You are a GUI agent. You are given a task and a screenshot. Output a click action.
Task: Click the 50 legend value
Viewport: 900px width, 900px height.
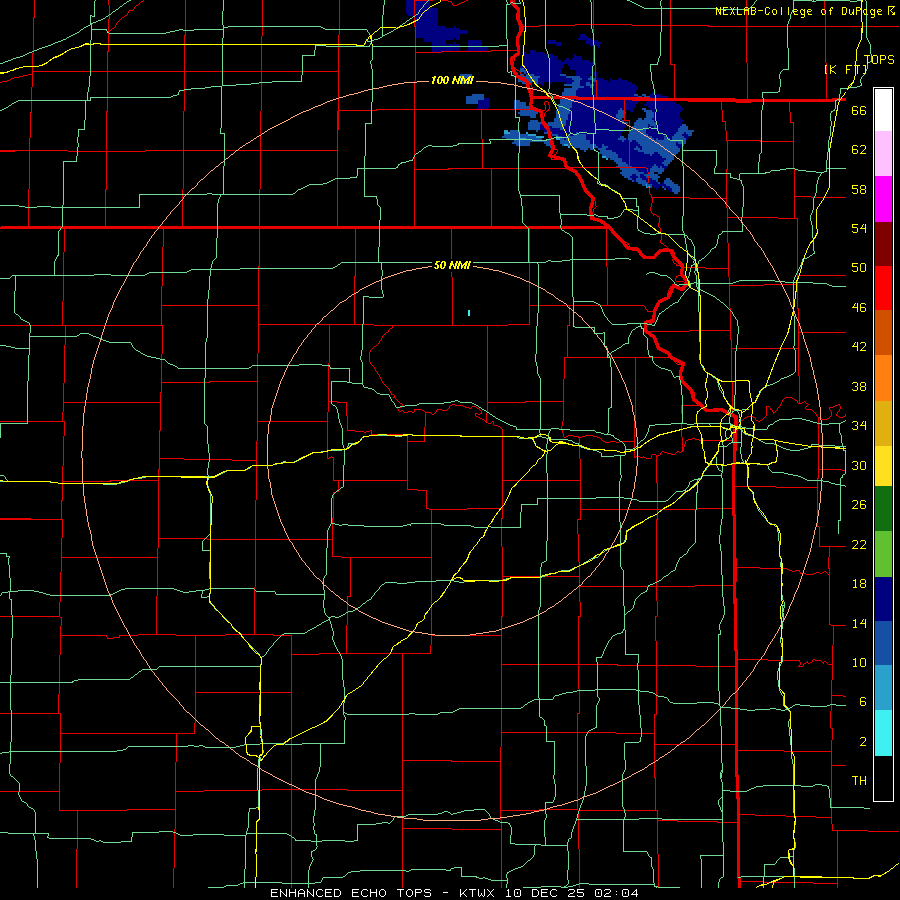click(859, 267)
